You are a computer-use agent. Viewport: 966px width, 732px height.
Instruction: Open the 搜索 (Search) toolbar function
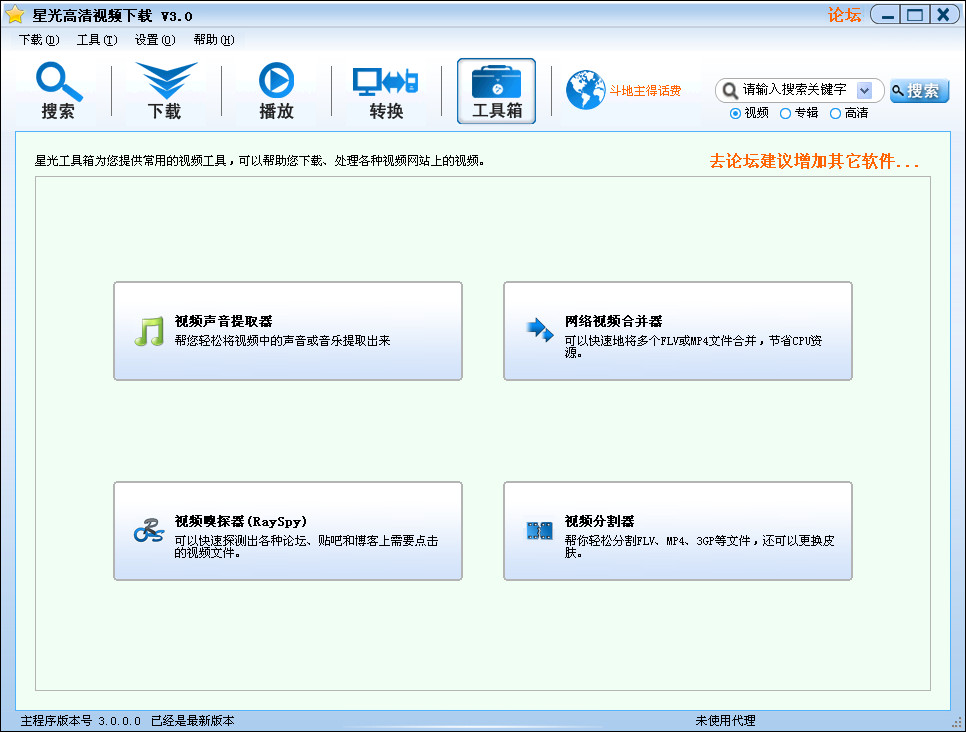click(x=57, y=90)
